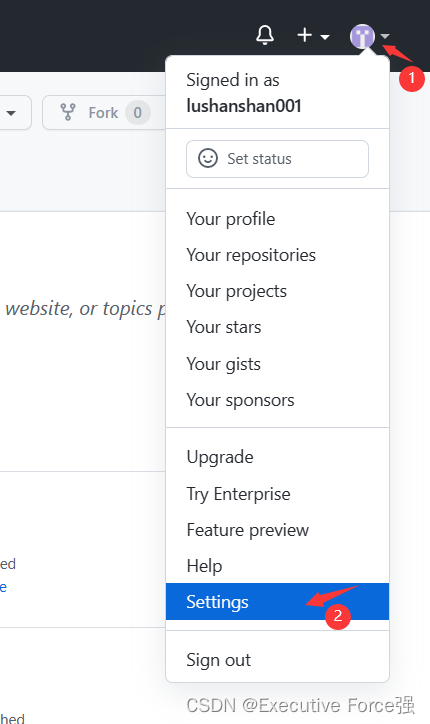View Your stars
The width and height of the screenshot is (430, 724).
(x=277, y=327)
